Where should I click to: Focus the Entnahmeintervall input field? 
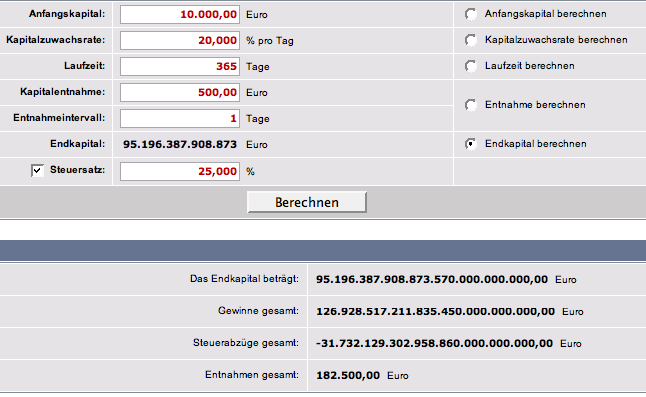click(x=180, y=118)
